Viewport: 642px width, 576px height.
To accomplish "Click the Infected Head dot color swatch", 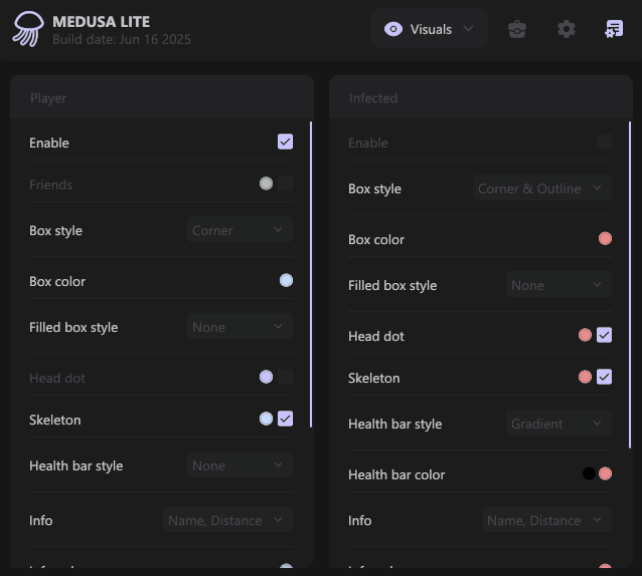I will (x=585, y=335).
